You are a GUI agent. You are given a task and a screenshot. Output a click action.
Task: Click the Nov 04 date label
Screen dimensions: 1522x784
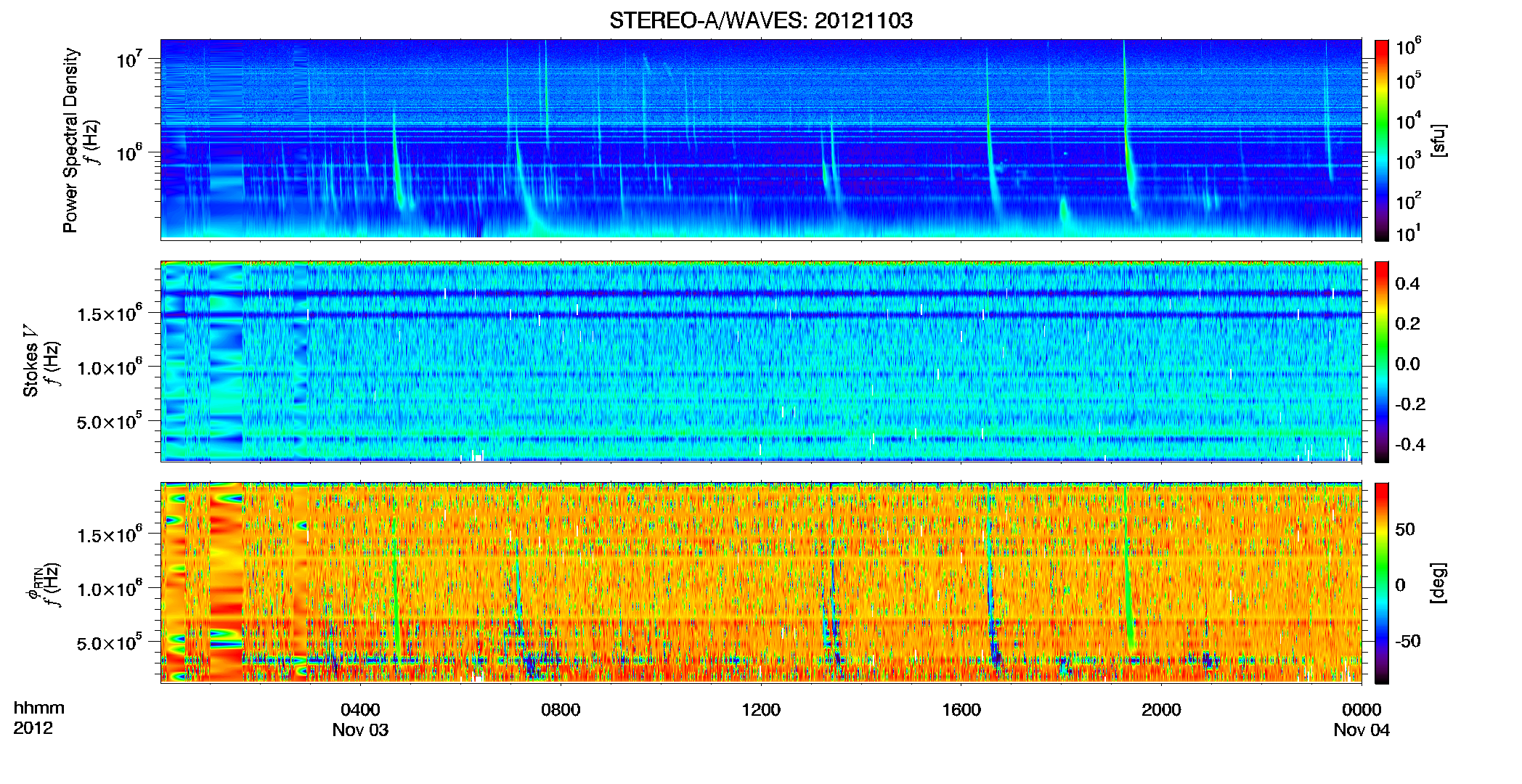click(1362, 730)
